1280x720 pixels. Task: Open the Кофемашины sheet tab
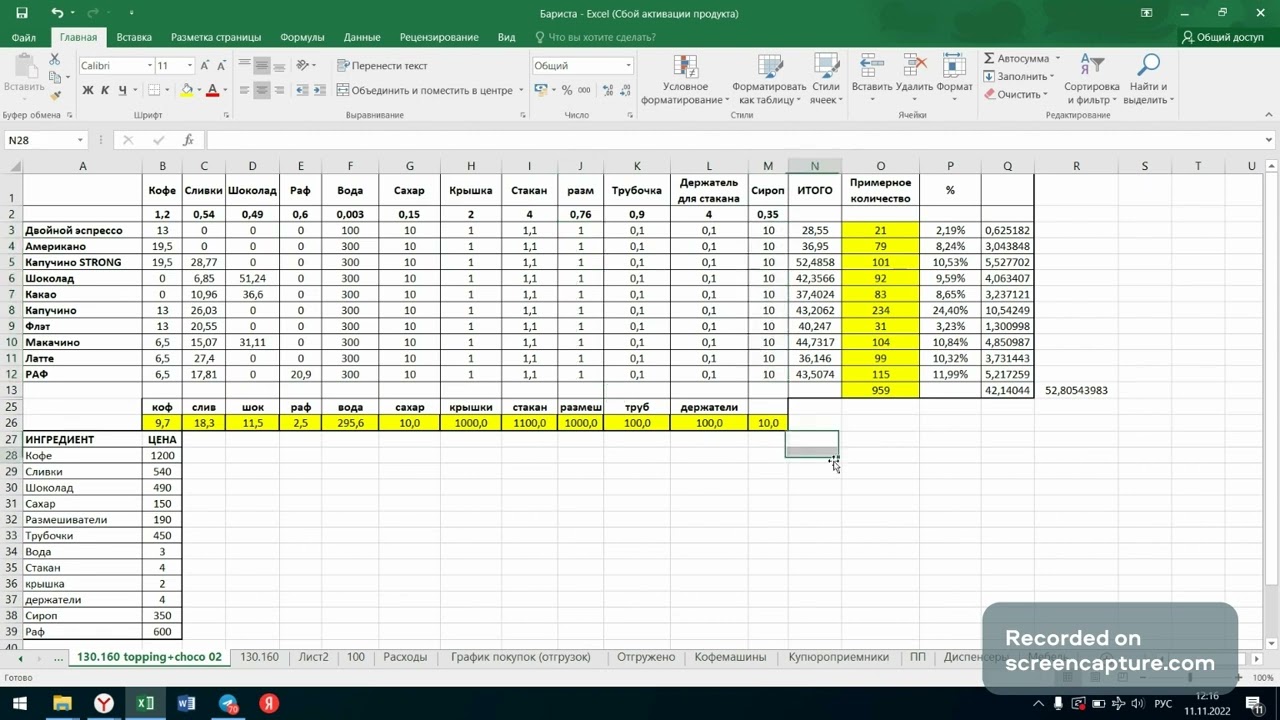(x=730, y=657)
